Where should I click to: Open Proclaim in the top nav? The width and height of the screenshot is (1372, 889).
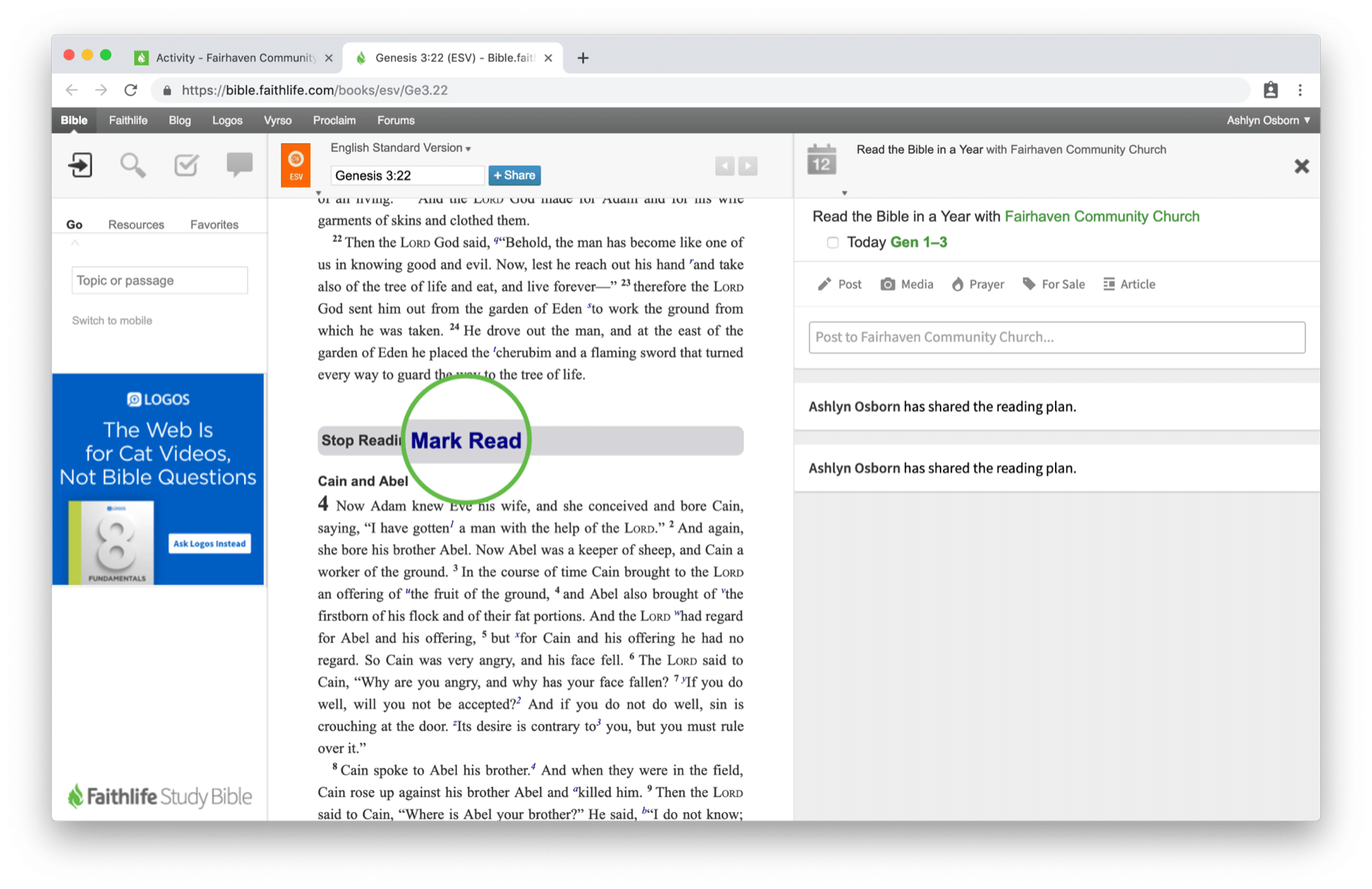point(334,120)
